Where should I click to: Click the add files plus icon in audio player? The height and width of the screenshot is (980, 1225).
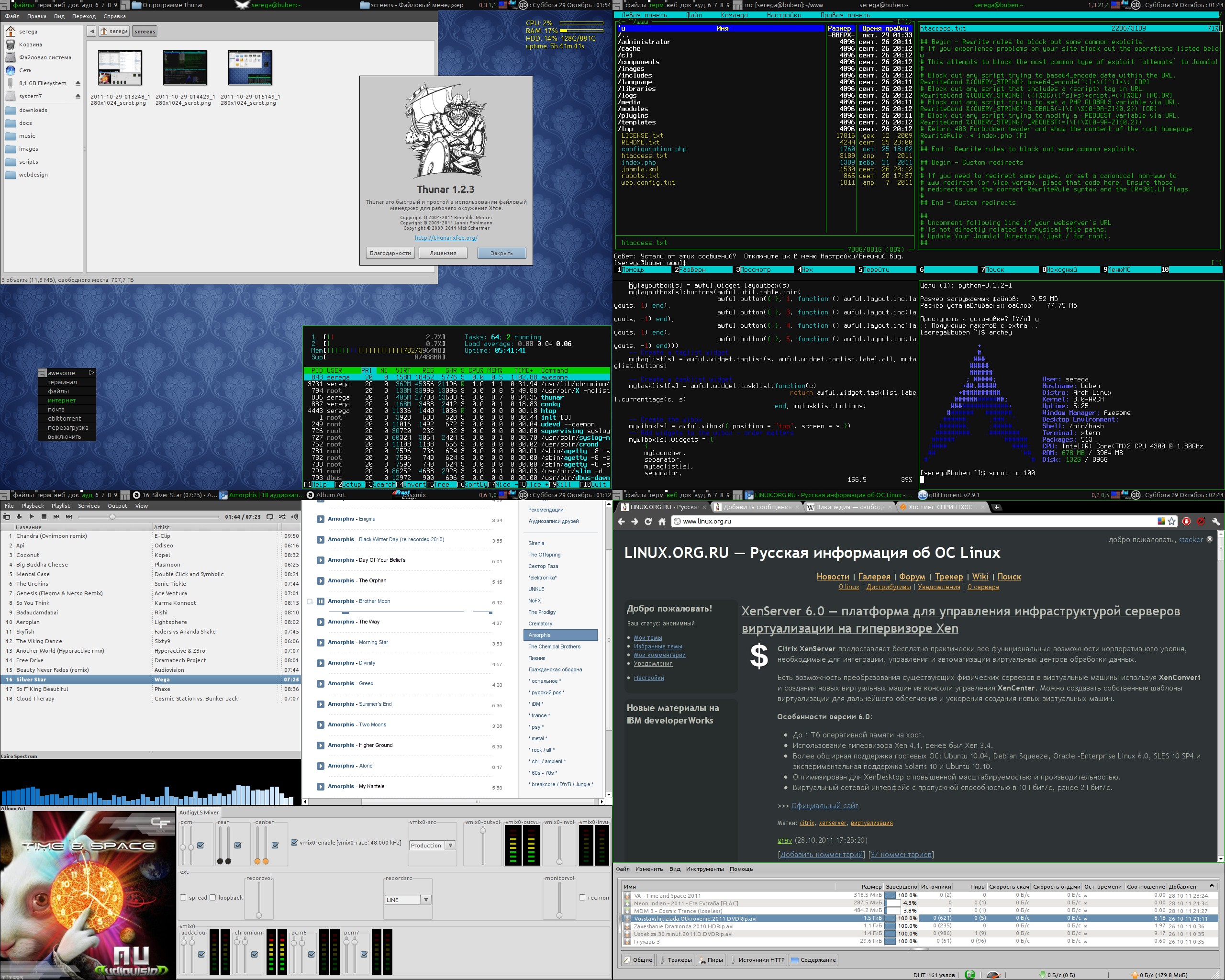pyautogui.click(x=19, y=516)
